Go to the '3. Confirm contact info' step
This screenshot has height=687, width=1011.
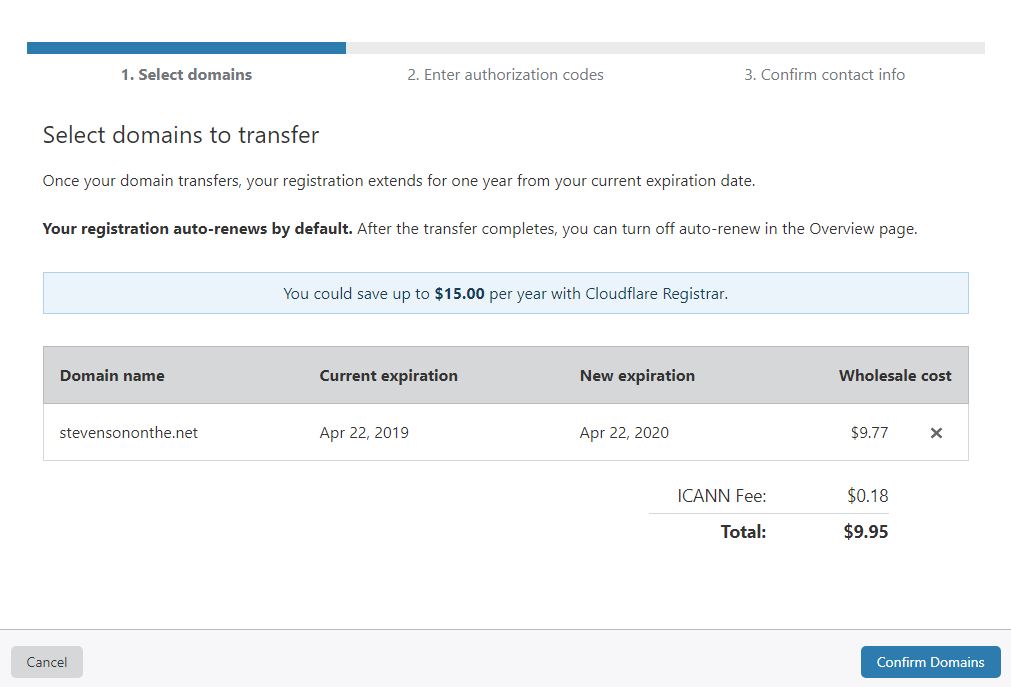(825, 75)
